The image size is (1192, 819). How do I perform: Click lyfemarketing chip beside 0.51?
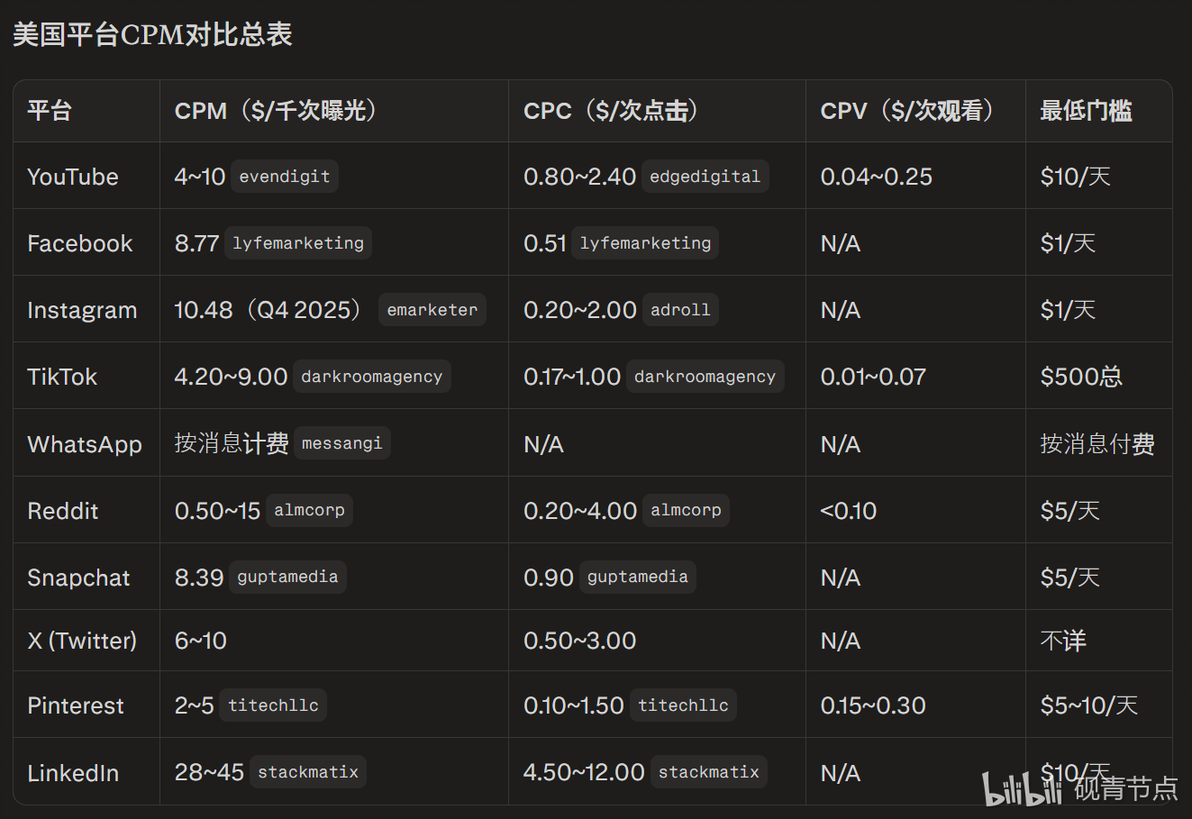coord(645,243)
